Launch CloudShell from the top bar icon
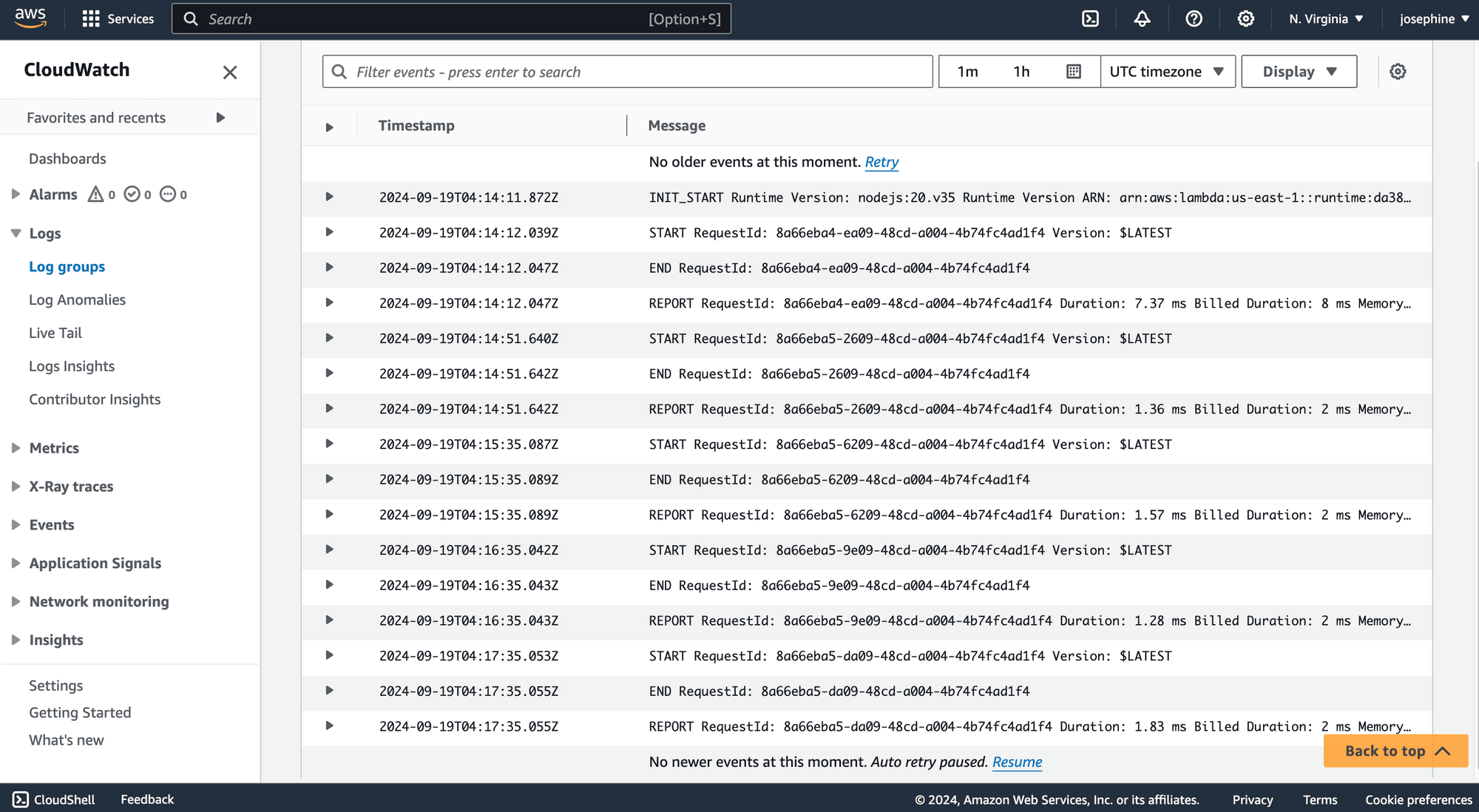Image resolution: width=1479 pixels, height=812 pixels. point(1090,18)
